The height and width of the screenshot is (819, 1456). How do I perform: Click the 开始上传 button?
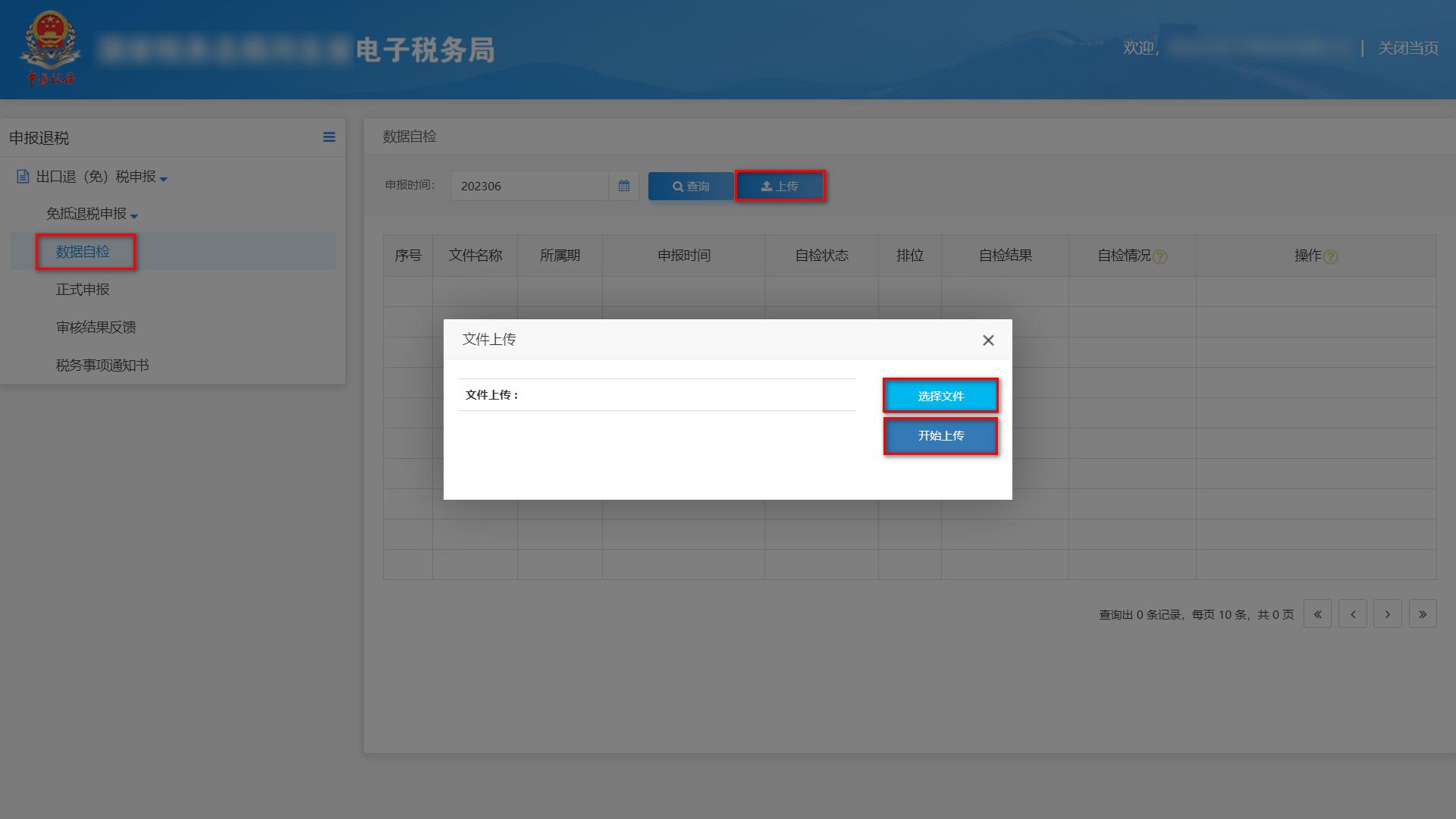940,436
